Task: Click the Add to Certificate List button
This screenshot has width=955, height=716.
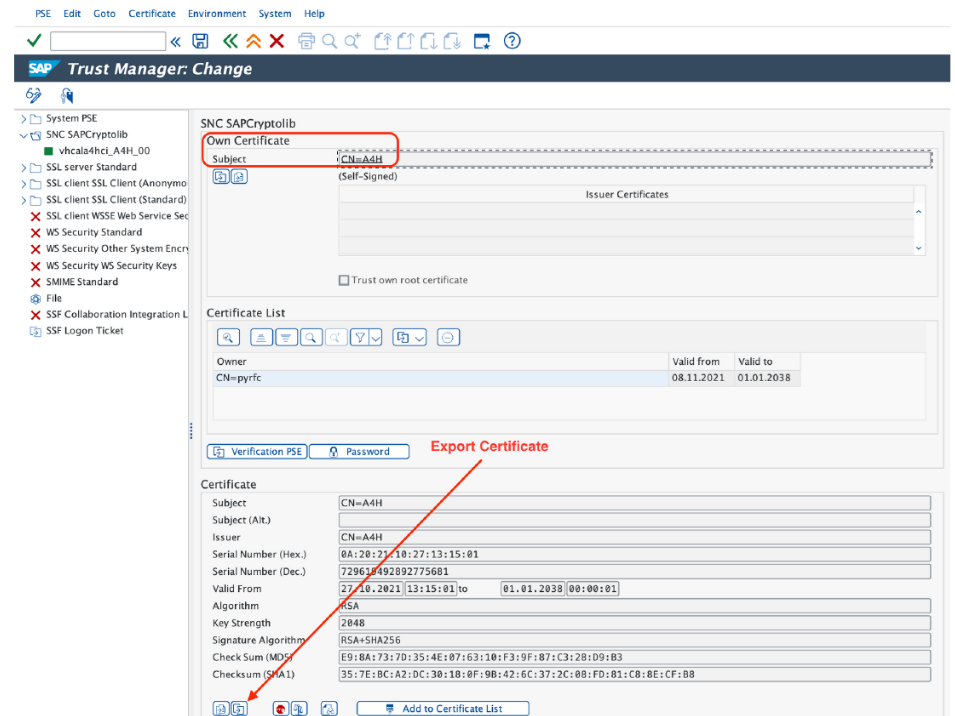Action: click(442, 709)
